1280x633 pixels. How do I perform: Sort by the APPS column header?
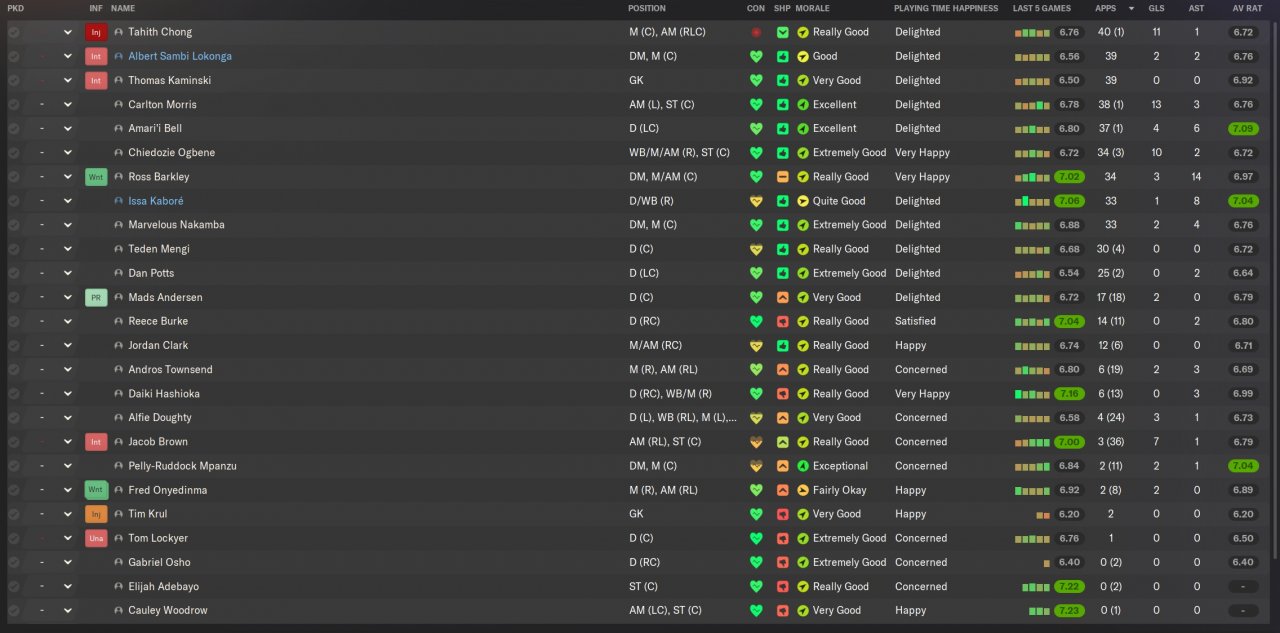1106,8
